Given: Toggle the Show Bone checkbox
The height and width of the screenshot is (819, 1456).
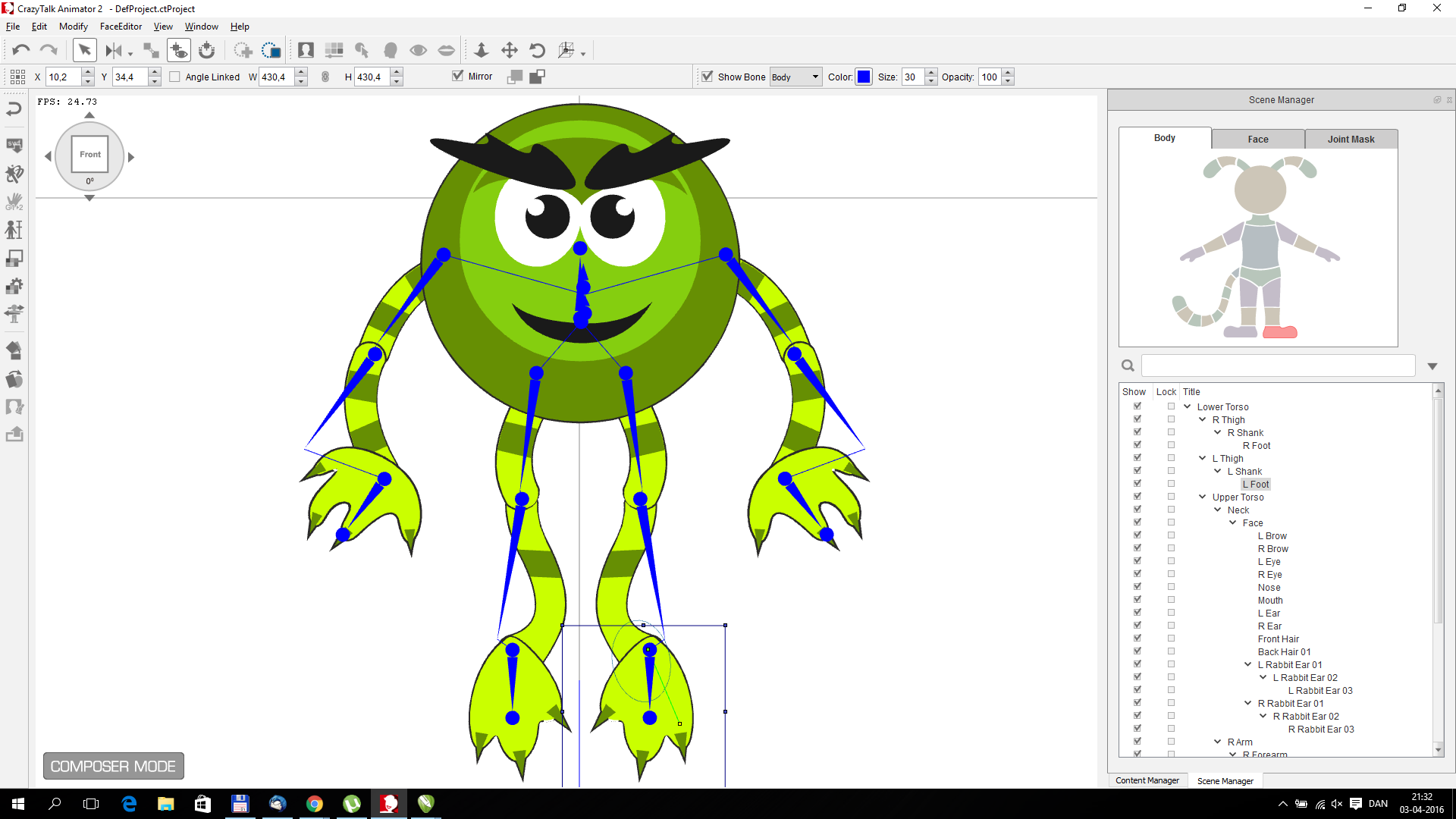Looking at the screenshot, I should [707, 77].
